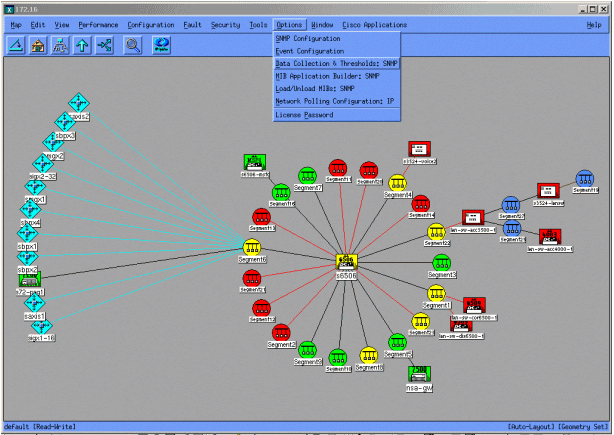
Task: Select the s6506 switch node
Action: coord(346,262)
